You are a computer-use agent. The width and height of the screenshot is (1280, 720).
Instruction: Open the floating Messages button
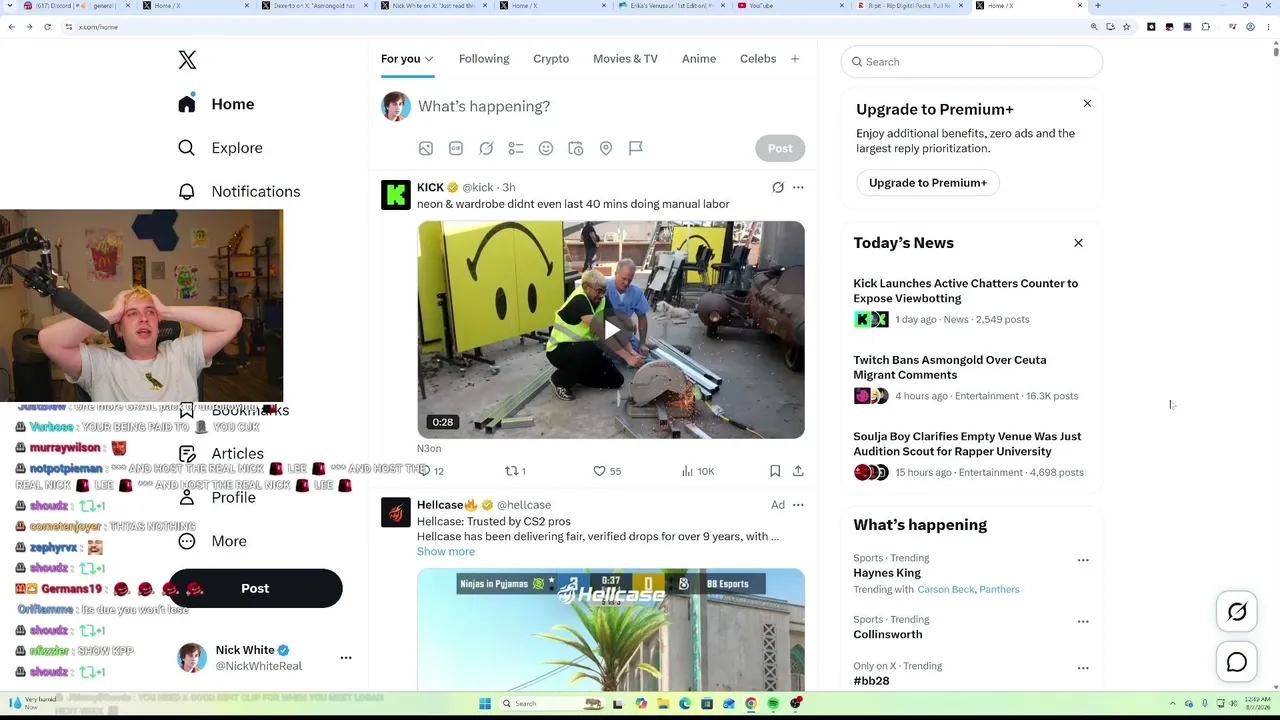click(1237, 662)
